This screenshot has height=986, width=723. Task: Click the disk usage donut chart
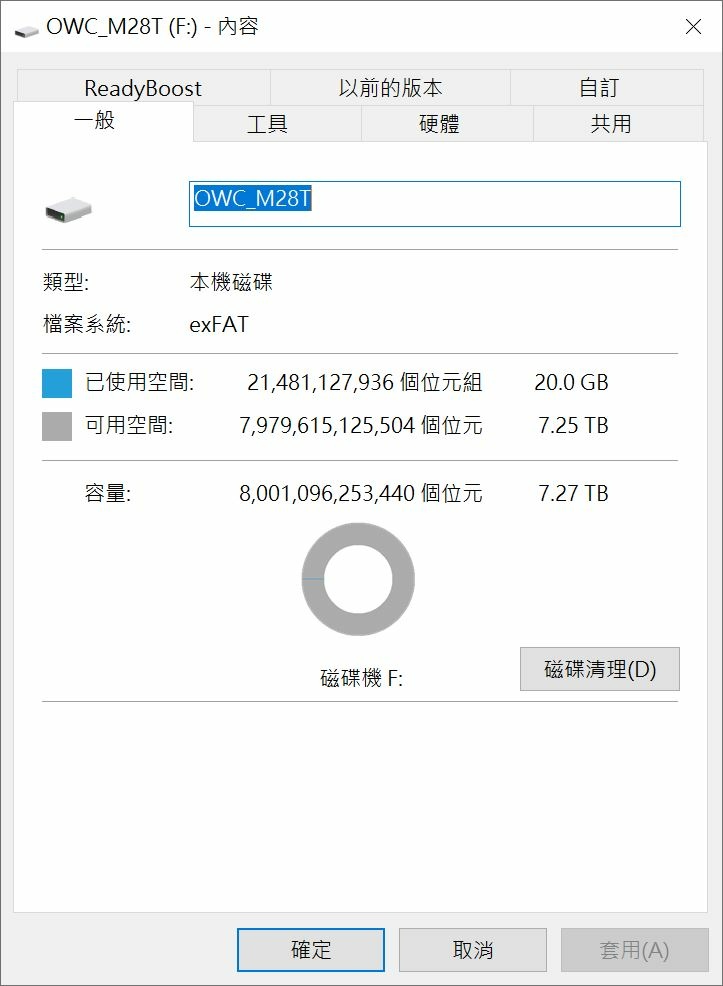point(358,579)
